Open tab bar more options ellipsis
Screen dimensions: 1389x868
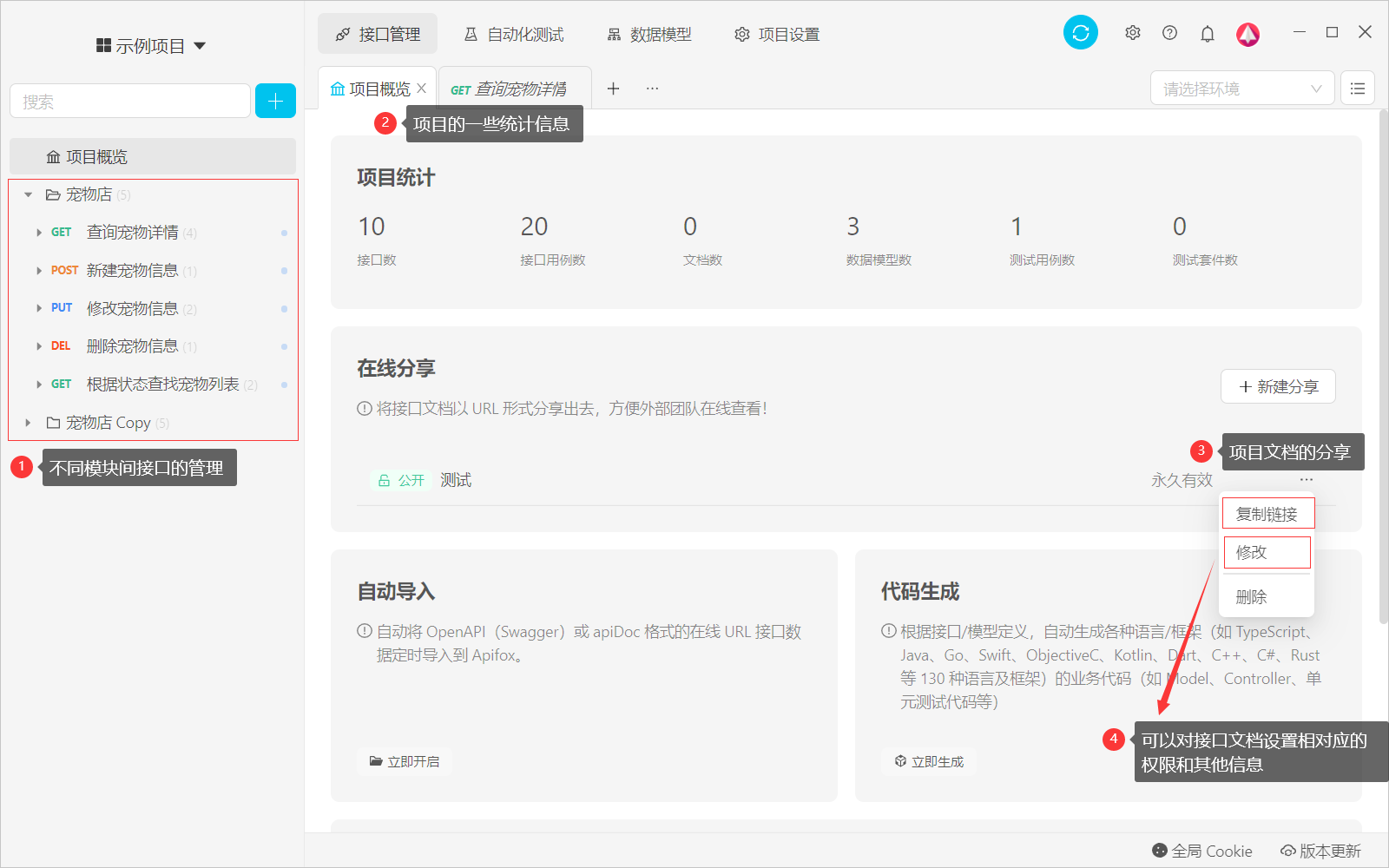652,89
